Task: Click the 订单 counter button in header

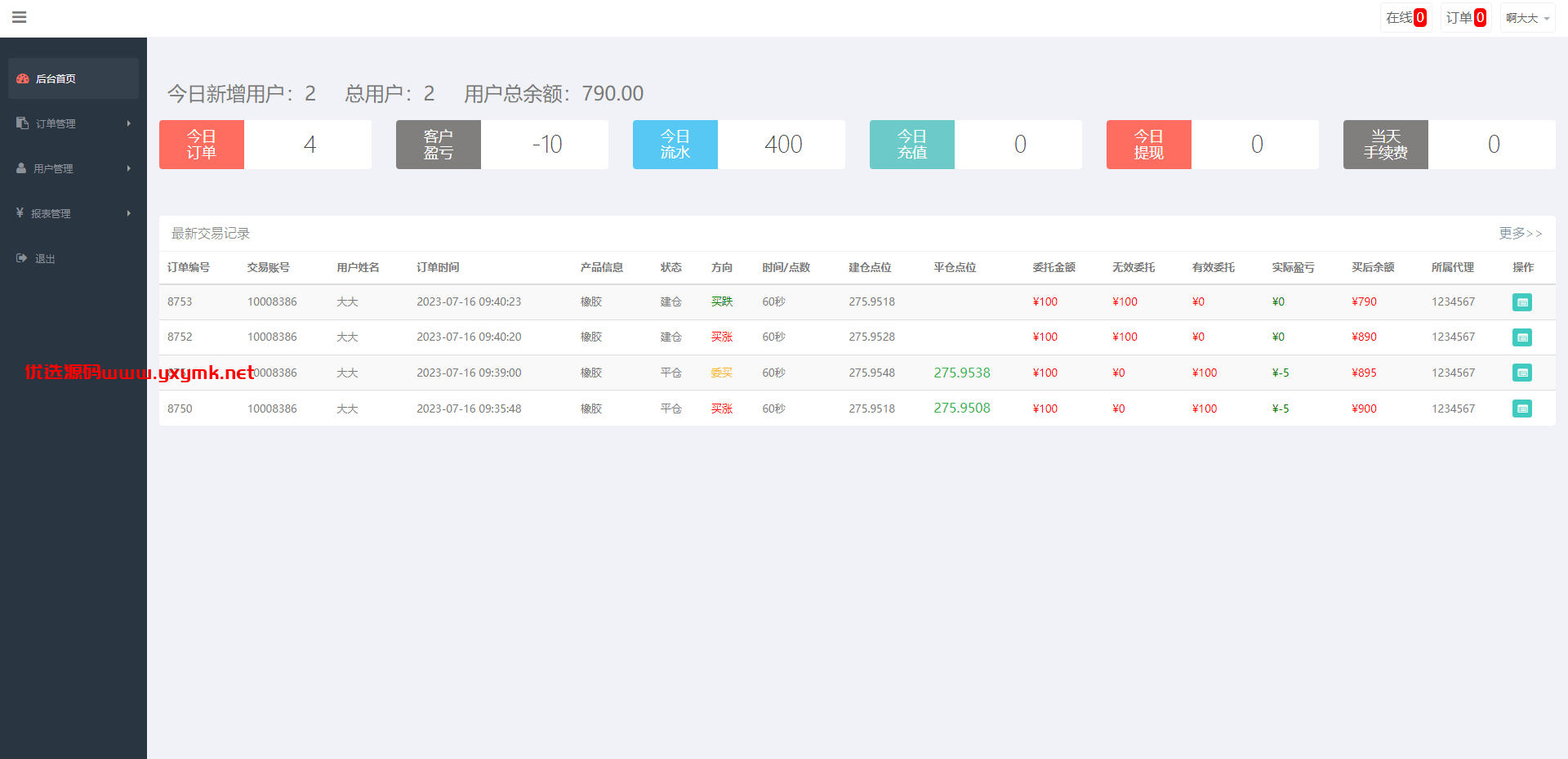Action: (1466, 18)
